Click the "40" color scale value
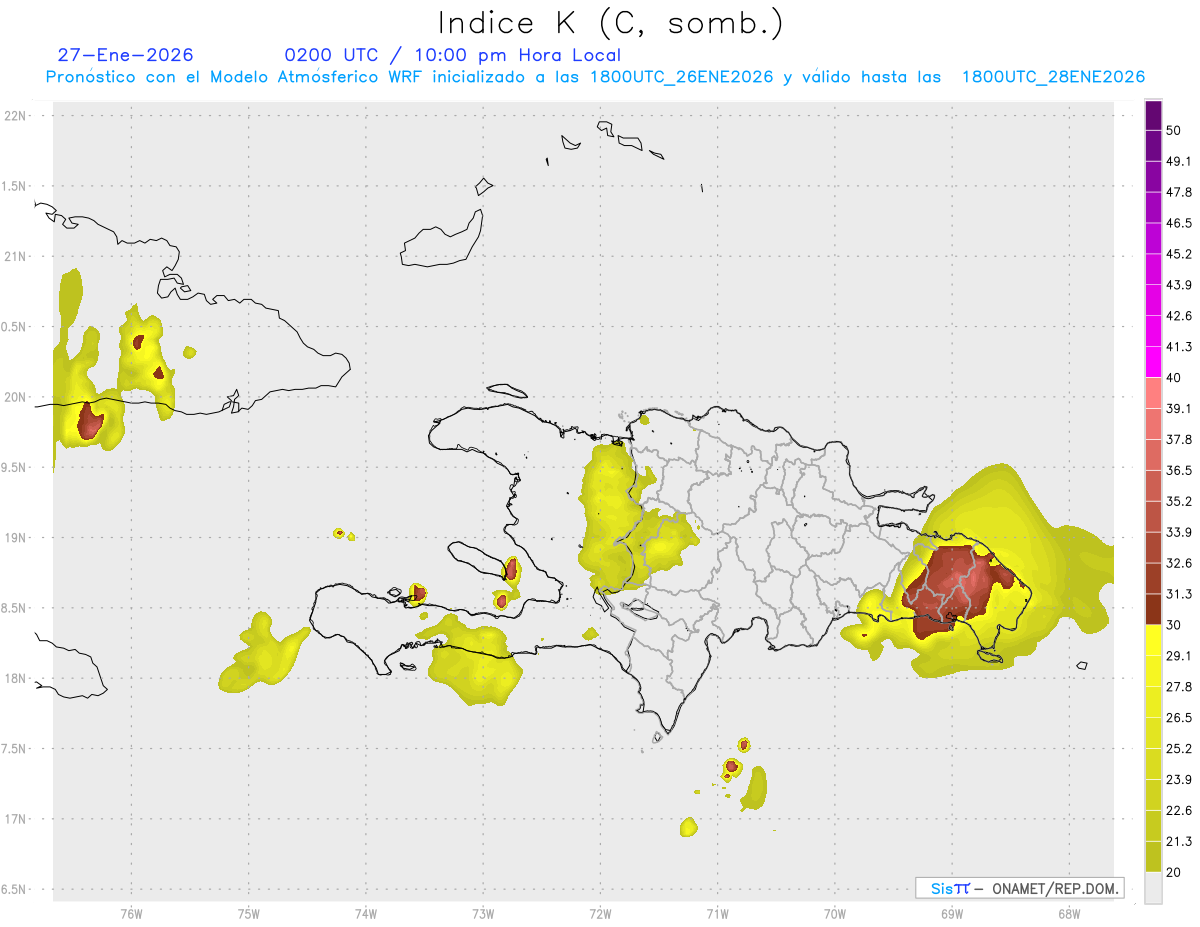 click(x=1174, y=378)
